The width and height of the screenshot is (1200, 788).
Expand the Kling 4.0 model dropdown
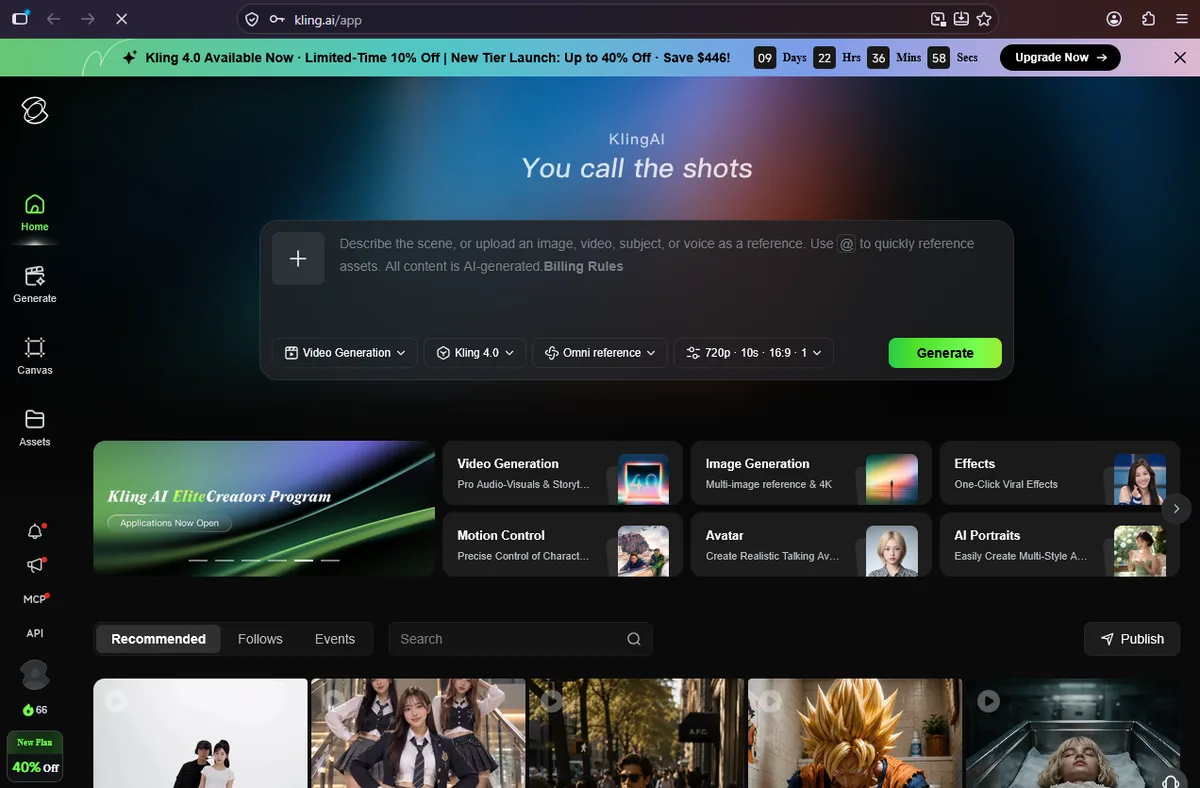click(x=475, y=353)
